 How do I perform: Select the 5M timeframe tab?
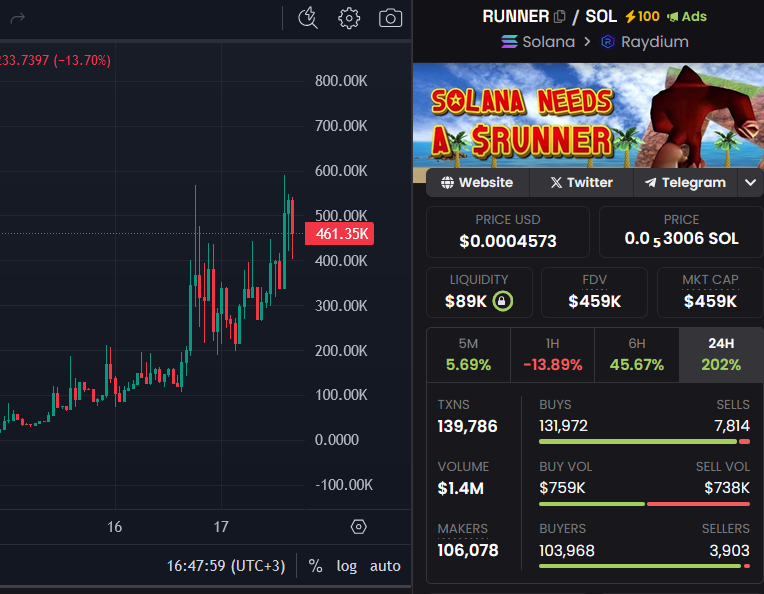pyautogui.click(x=468, y=355)
